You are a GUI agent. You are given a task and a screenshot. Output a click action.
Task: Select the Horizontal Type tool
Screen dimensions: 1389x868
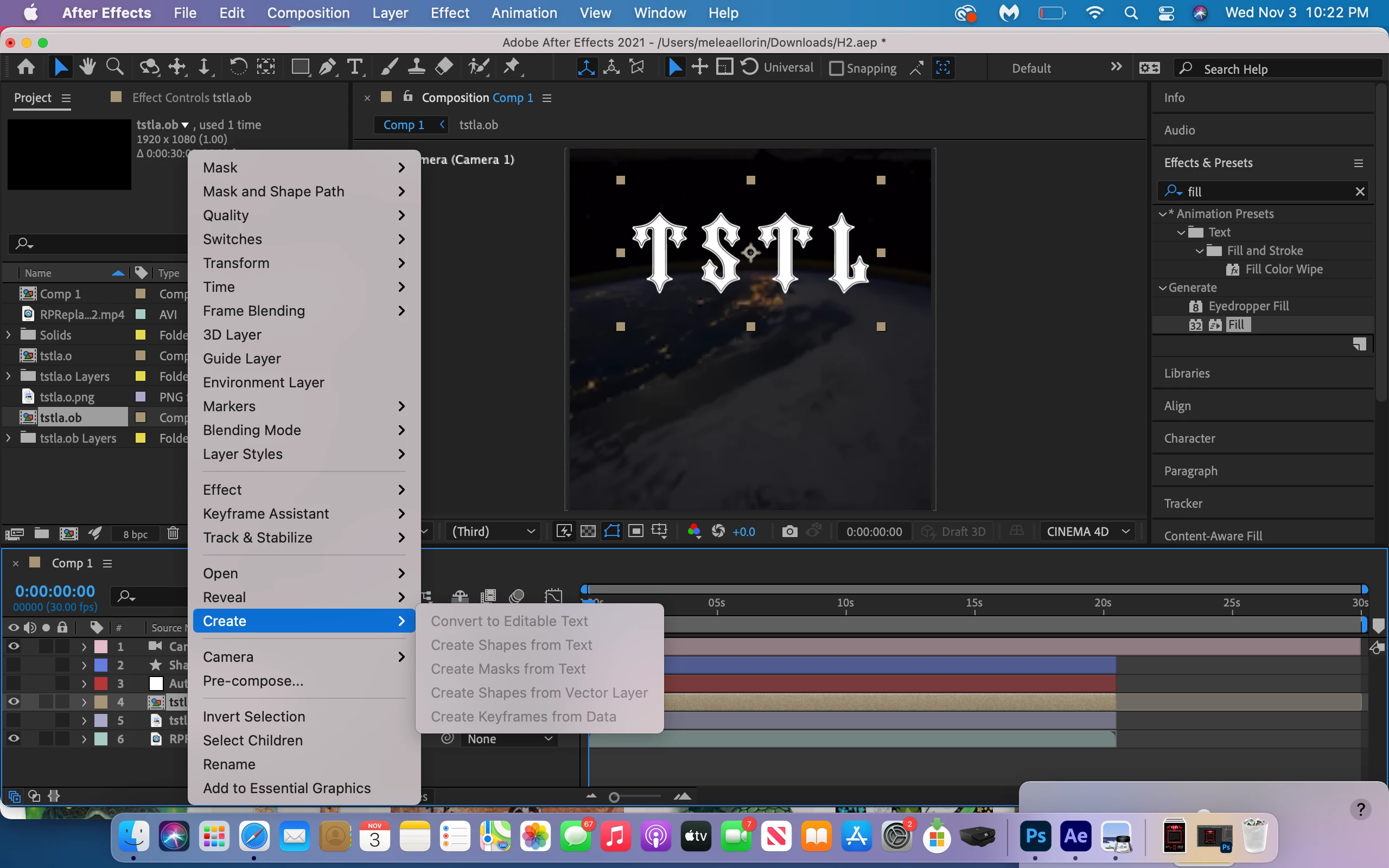coord(355,67)
